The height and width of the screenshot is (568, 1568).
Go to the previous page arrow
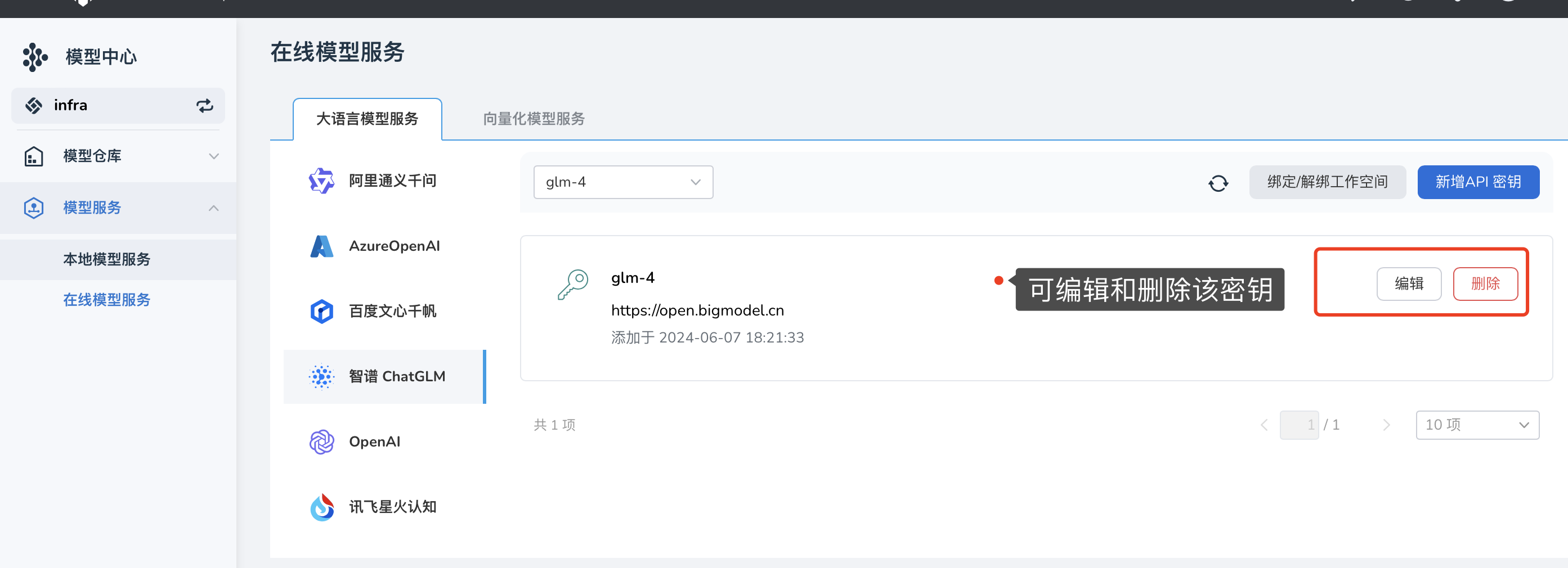pos(1264,425)
